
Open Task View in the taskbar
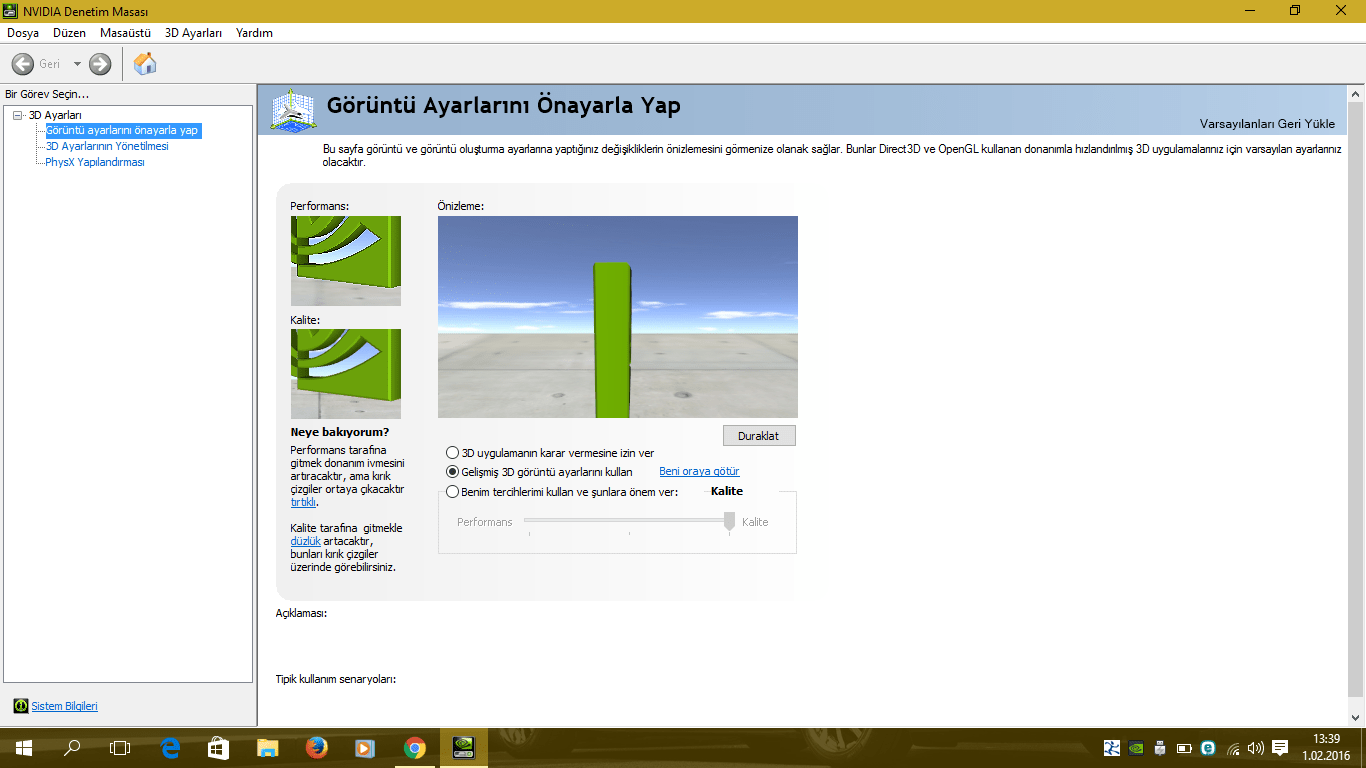(120, 747)
